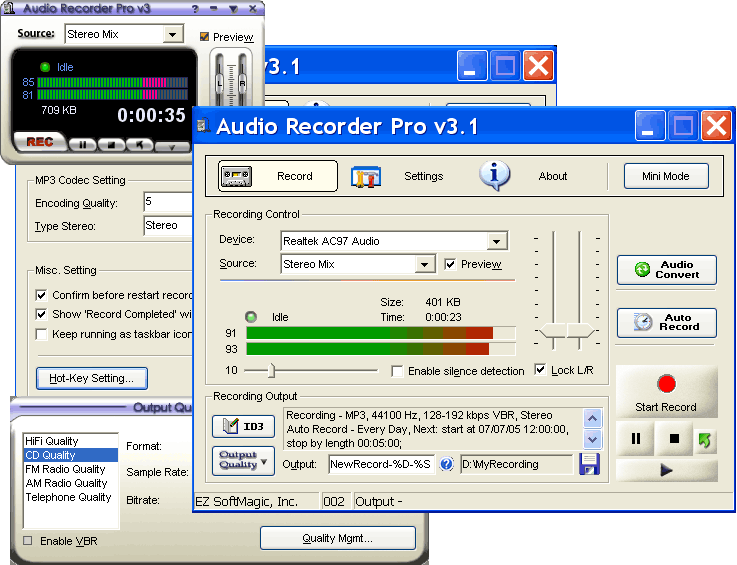Expand the Source dropdown in main window
The width and height of the screenshot is (737, 565).
coord(424,265)
